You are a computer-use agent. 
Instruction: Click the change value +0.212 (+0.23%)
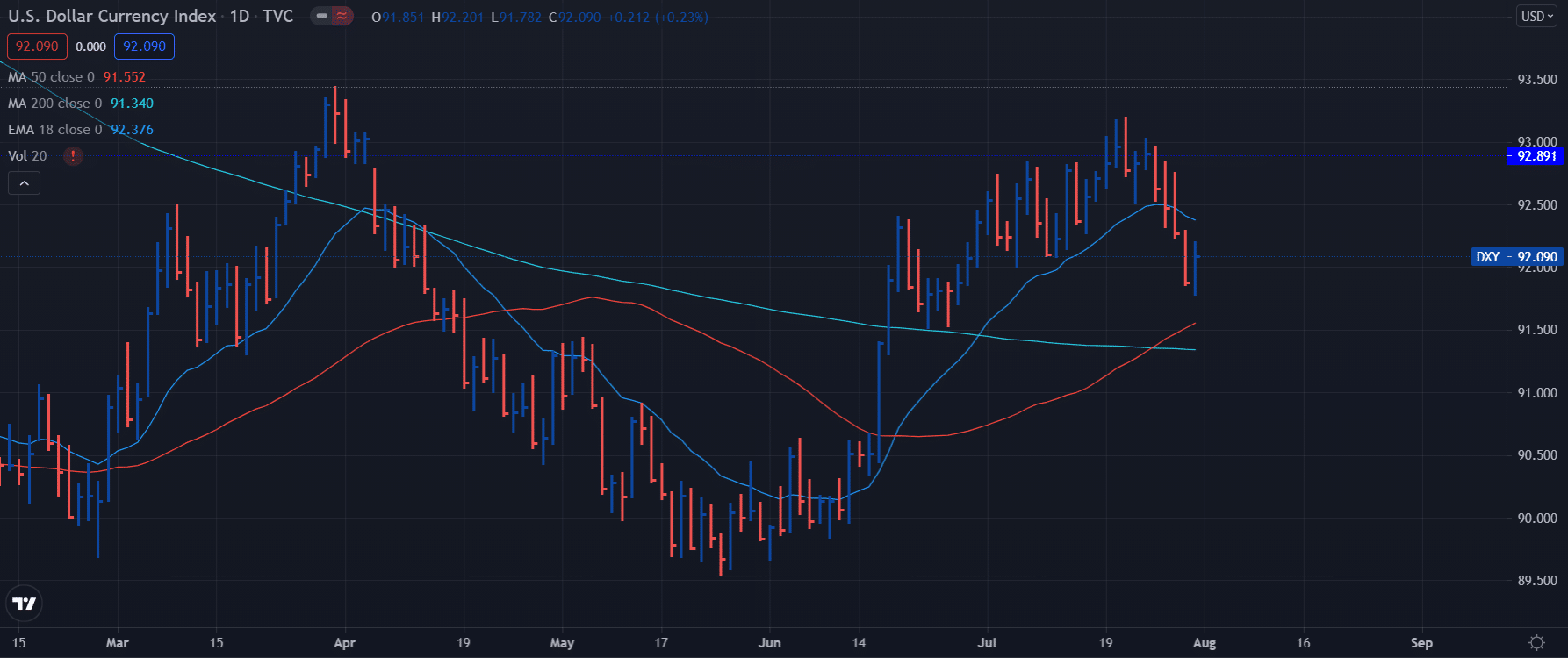pos(658,18)
